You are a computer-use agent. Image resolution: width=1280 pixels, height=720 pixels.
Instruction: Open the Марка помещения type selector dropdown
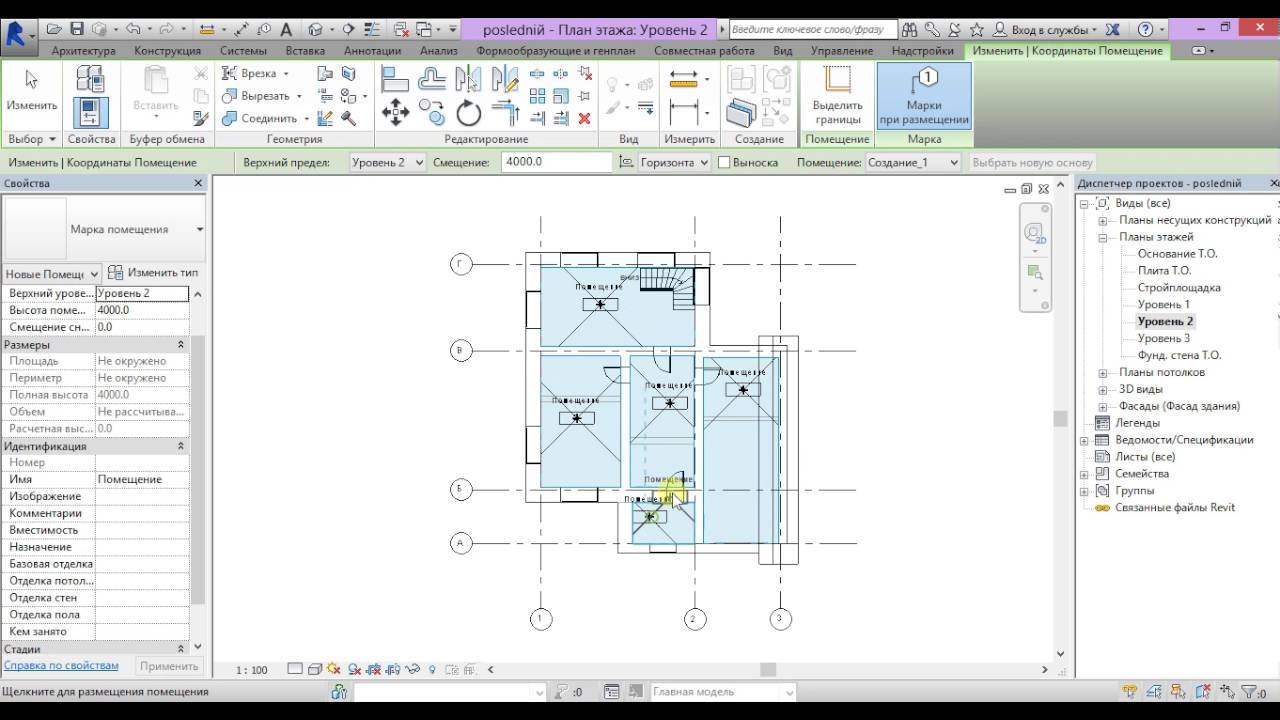[x=199, y=229]
